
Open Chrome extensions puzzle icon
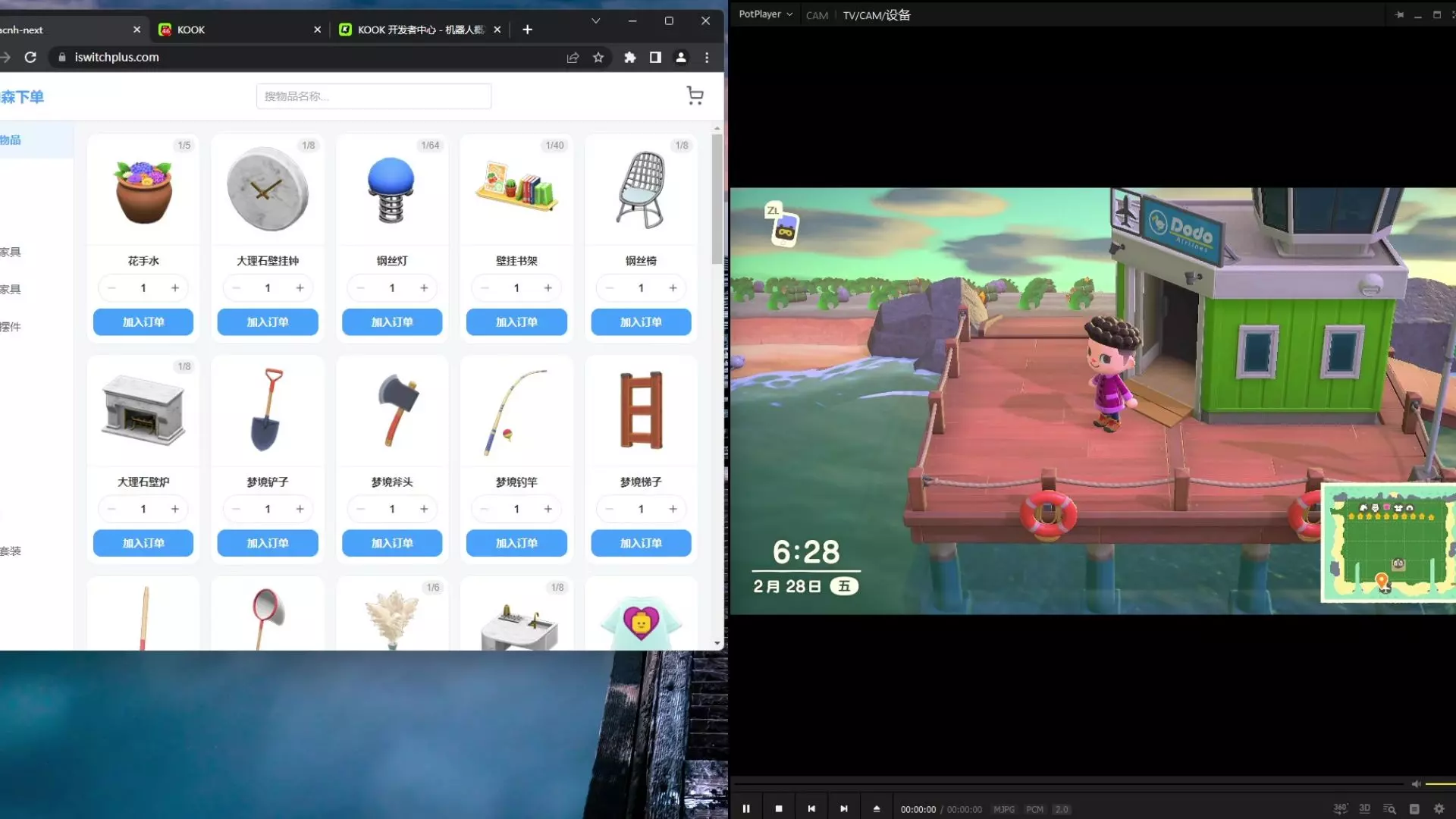629,58
